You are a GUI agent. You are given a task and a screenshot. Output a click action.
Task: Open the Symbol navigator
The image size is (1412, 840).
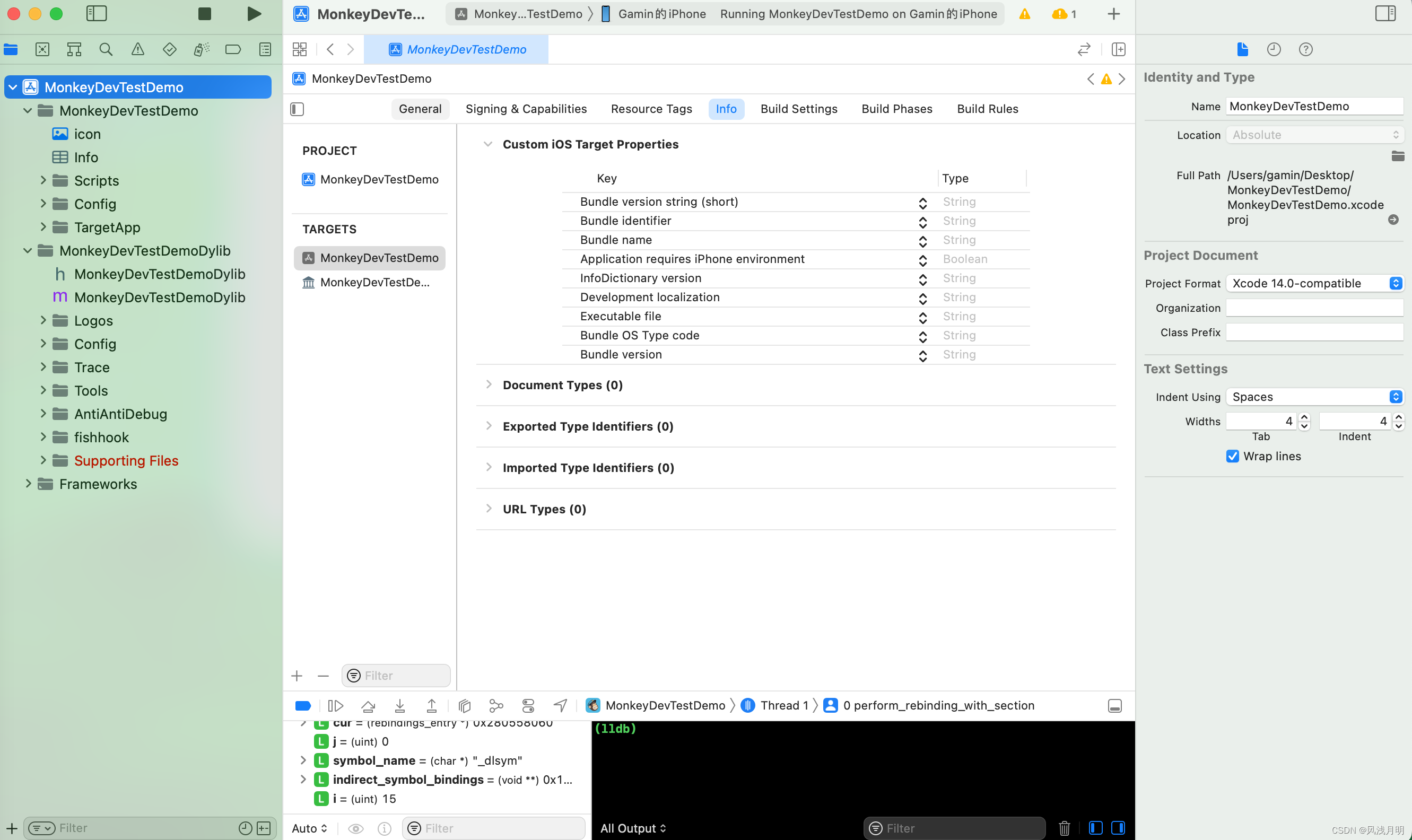point(74,49)
